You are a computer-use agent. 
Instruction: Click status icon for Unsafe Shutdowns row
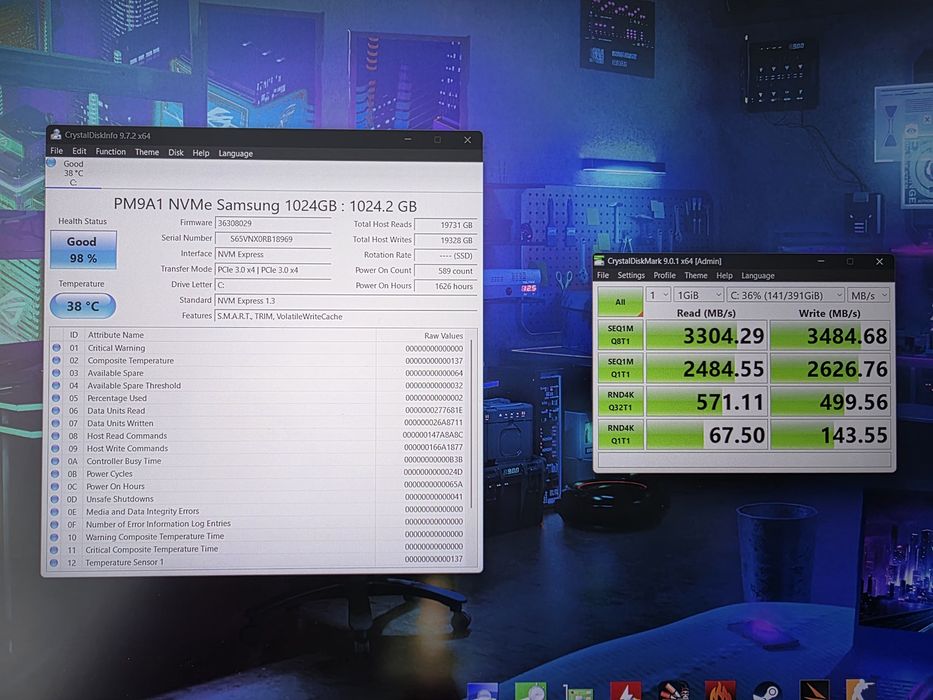tap(55, 499)
